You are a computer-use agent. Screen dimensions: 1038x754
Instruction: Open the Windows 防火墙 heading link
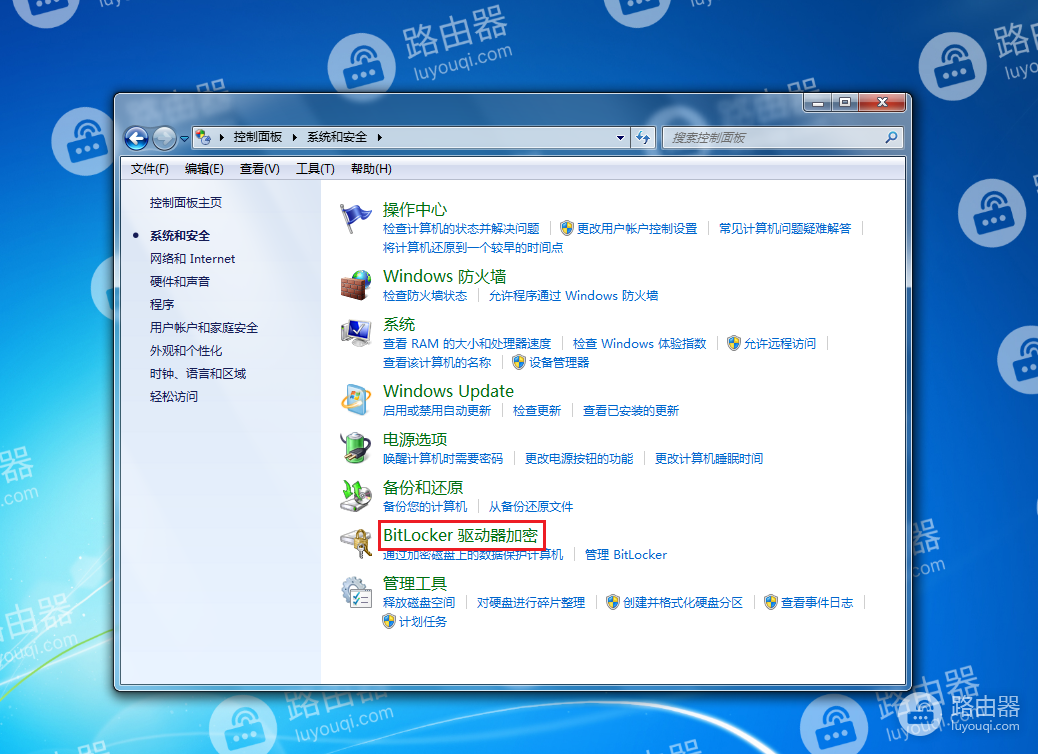coord(445,276)
